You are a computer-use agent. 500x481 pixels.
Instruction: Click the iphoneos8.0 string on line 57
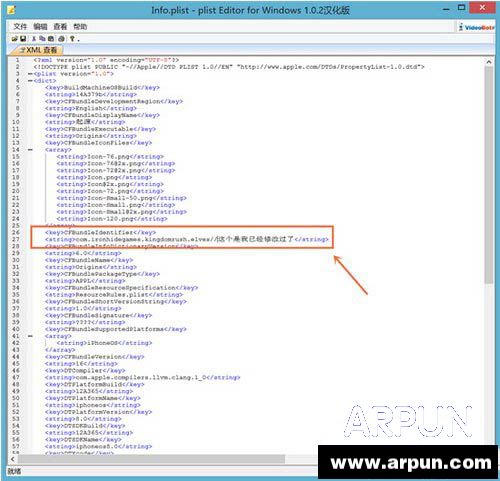click(x=98, y=447)
